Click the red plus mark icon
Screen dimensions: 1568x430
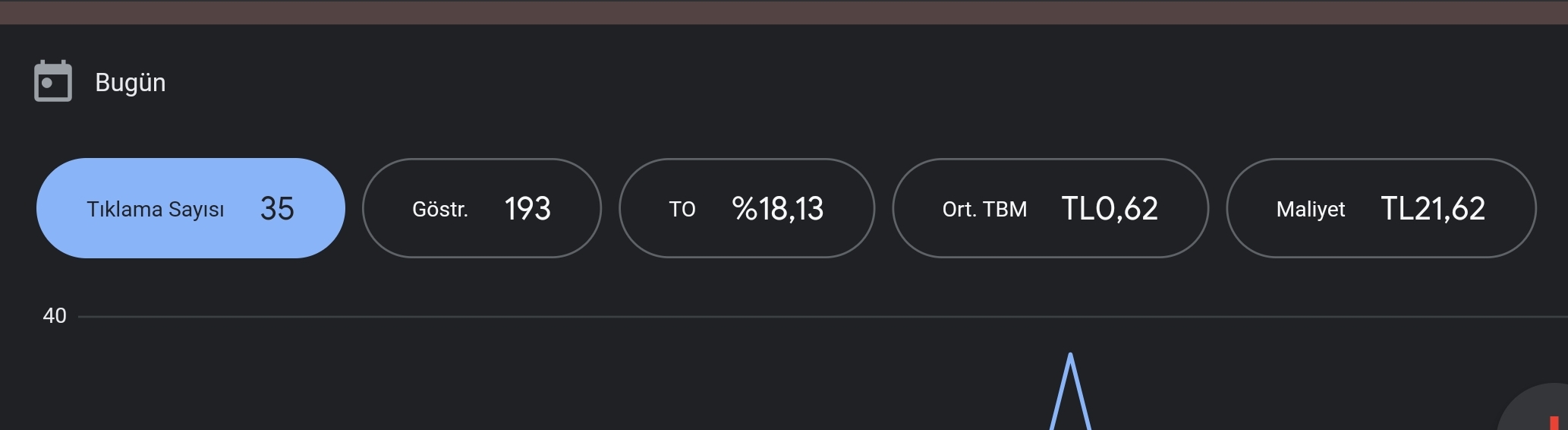[x=1554, y=422]
